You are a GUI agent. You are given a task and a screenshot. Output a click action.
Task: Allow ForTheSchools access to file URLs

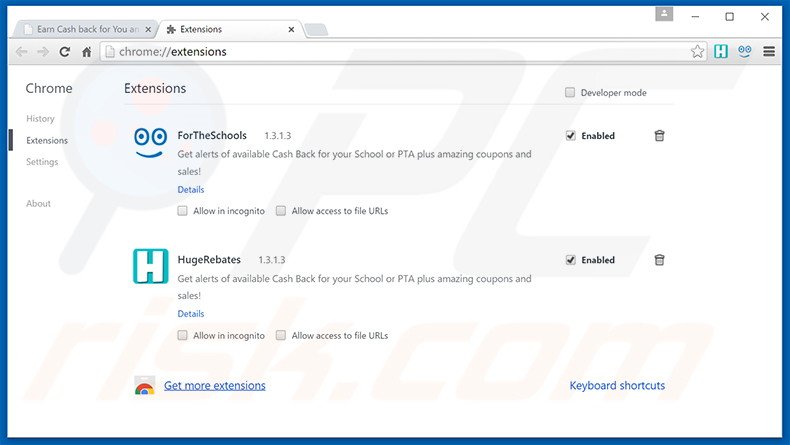(x=281, y=211)
